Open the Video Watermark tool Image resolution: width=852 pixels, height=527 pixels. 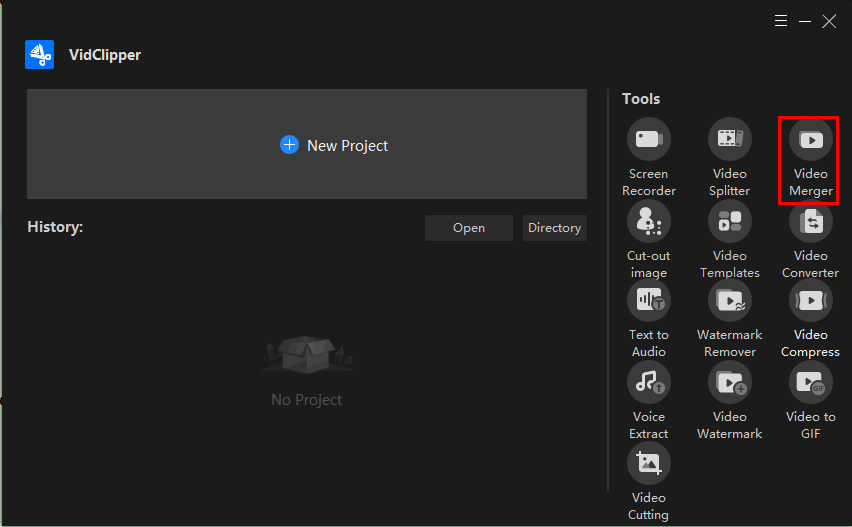729,382
